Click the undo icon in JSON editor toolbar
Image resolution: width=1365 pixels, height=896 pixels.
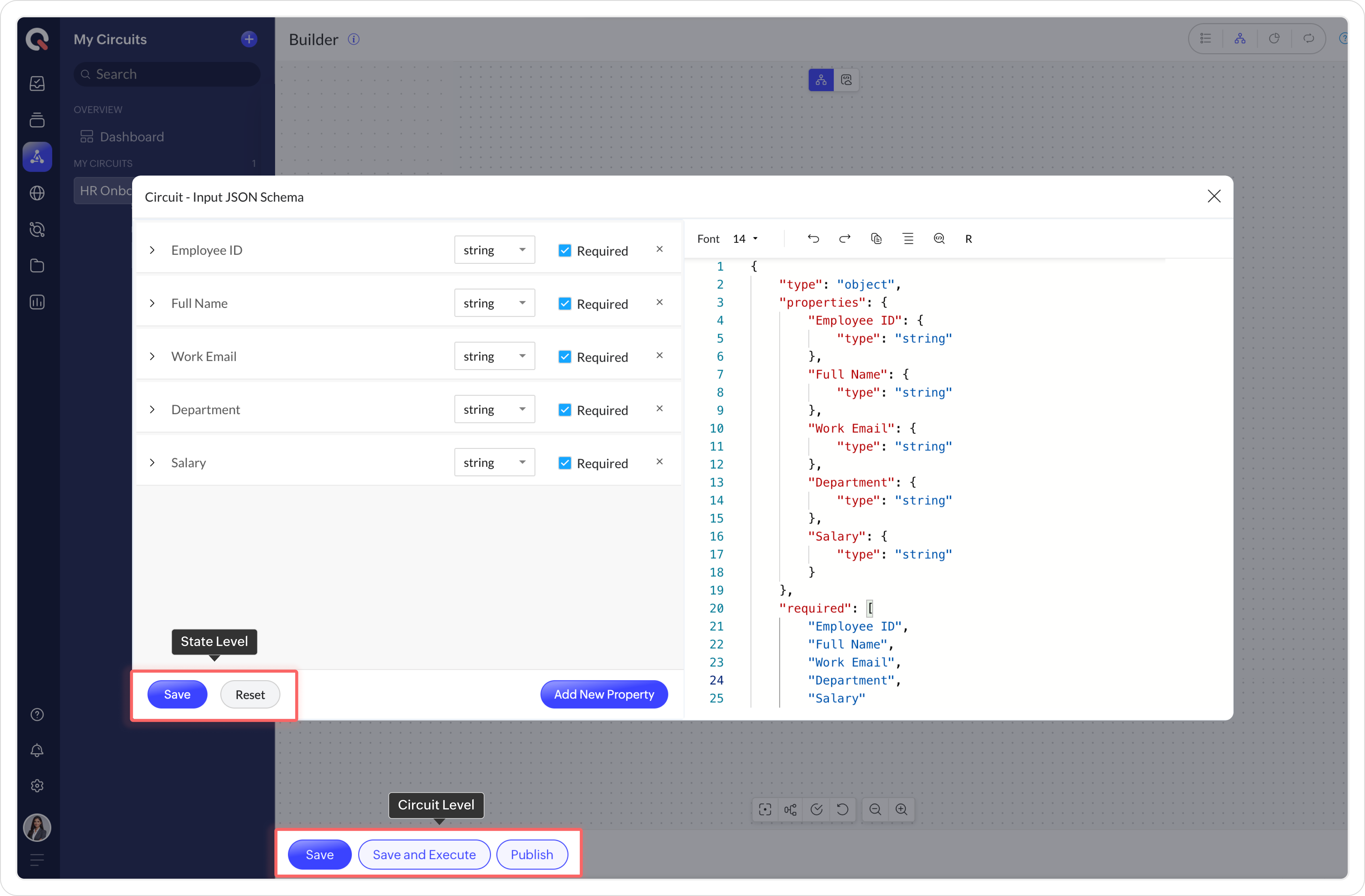[x=813, y=238]
